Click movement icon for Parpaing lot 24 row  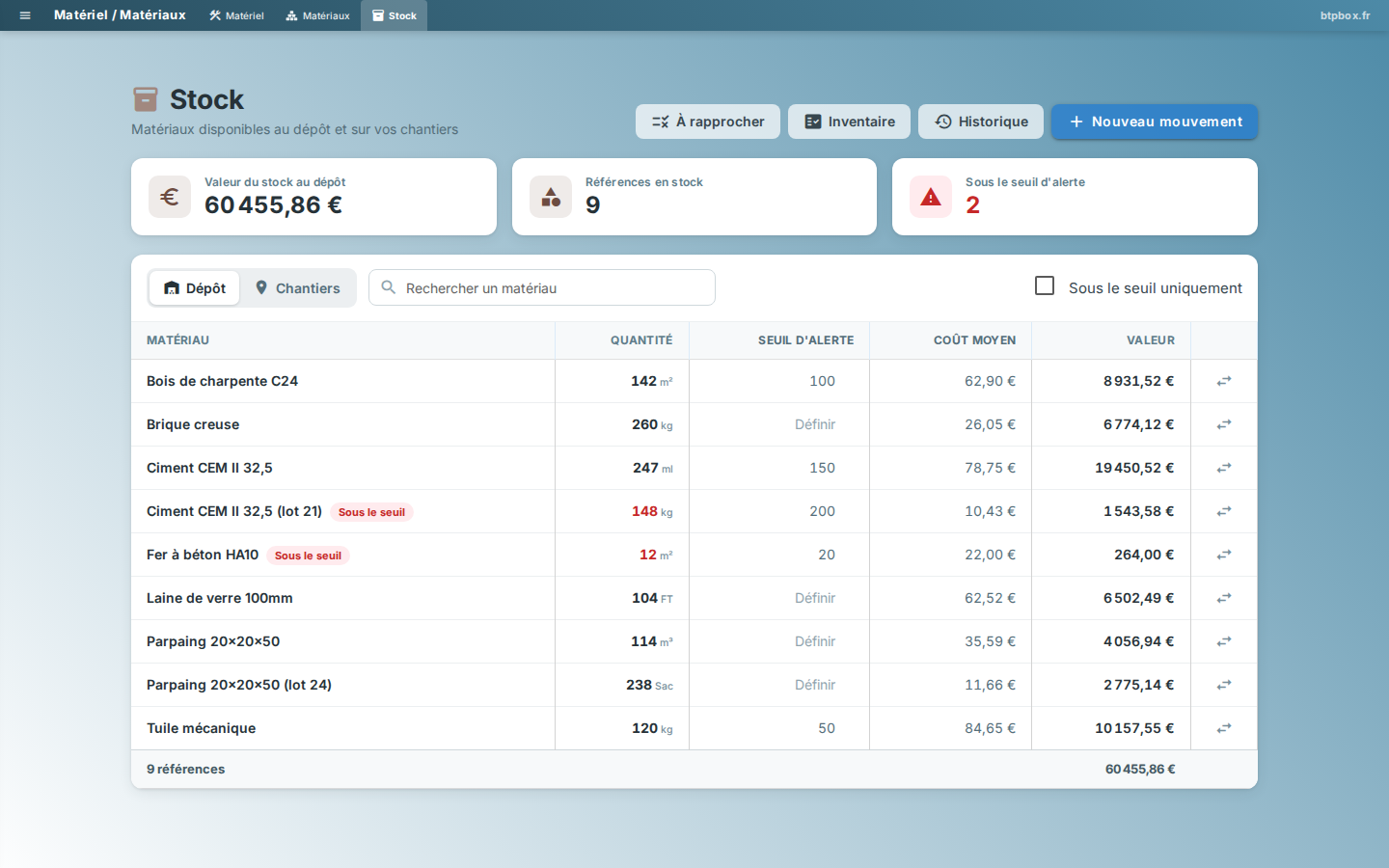1224,685
